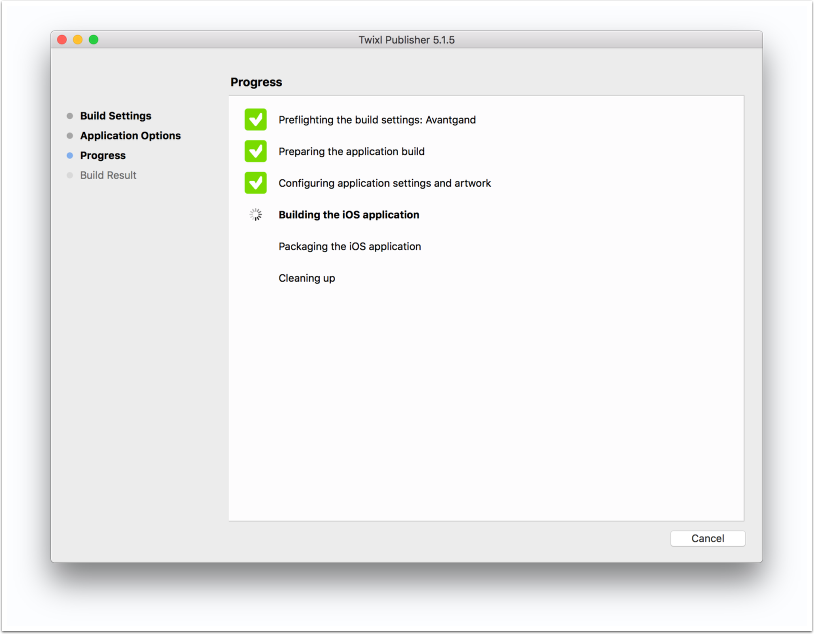
Task: Select Progress step in sidebar
Action: pos(103,155)
